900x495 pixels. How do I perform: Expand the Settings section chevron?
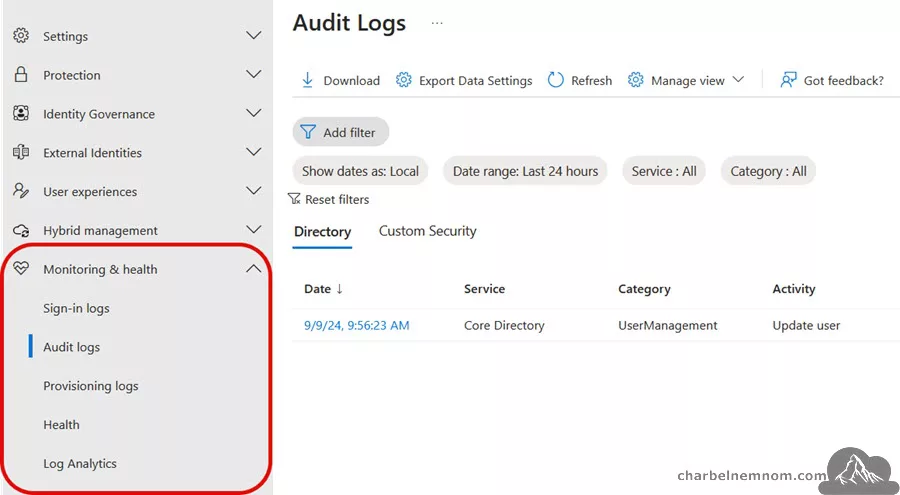pos(254,36)
